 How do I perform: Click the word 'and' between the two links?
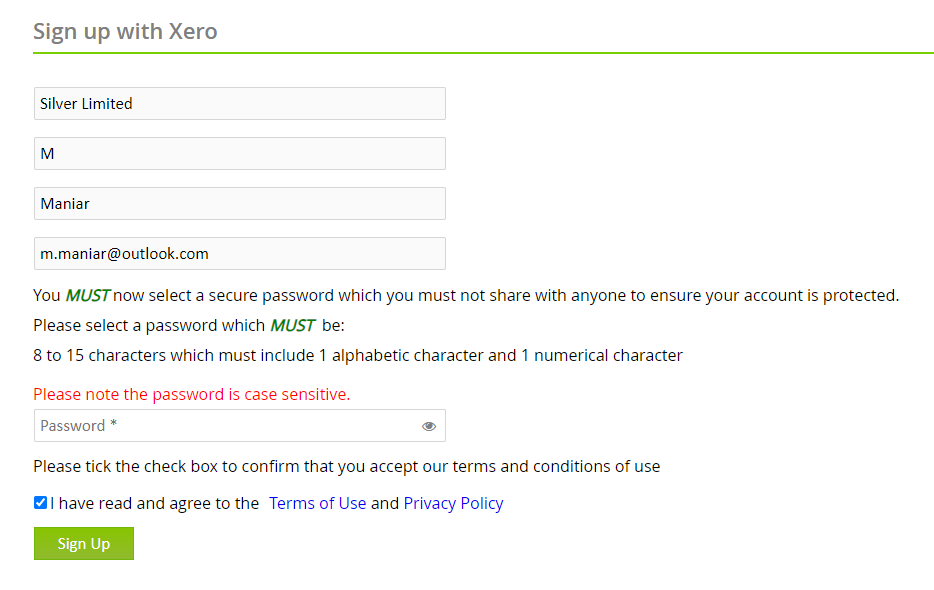(385, 503)
